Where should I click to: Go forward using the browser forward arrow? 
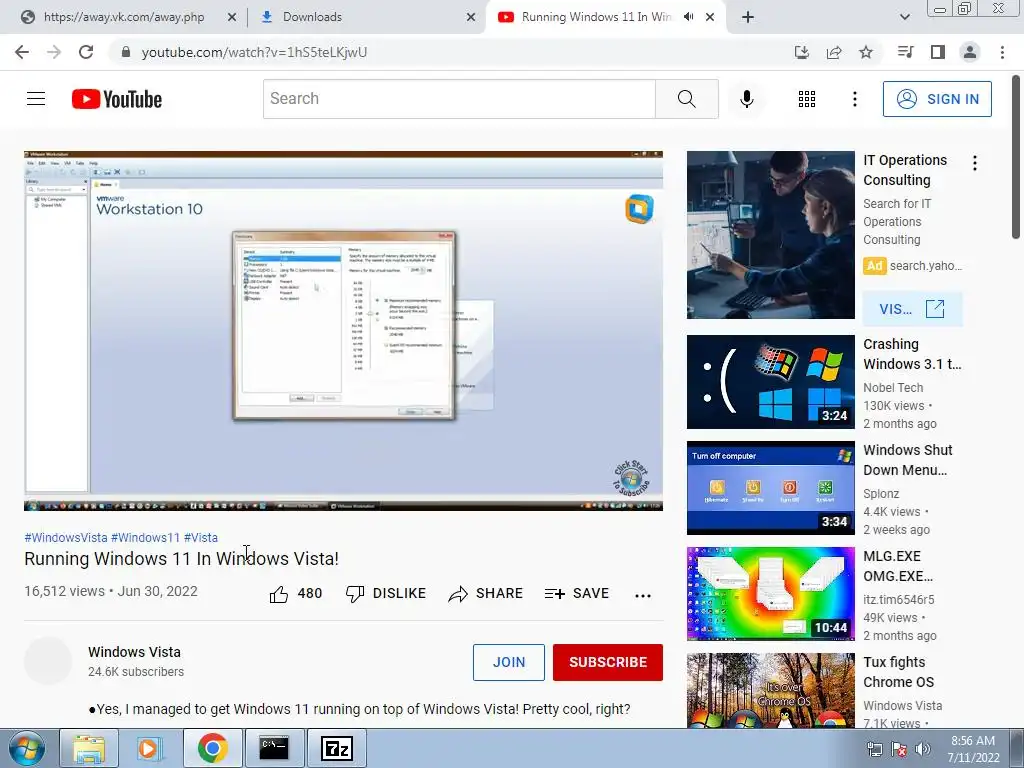click(x=54, y=52)
